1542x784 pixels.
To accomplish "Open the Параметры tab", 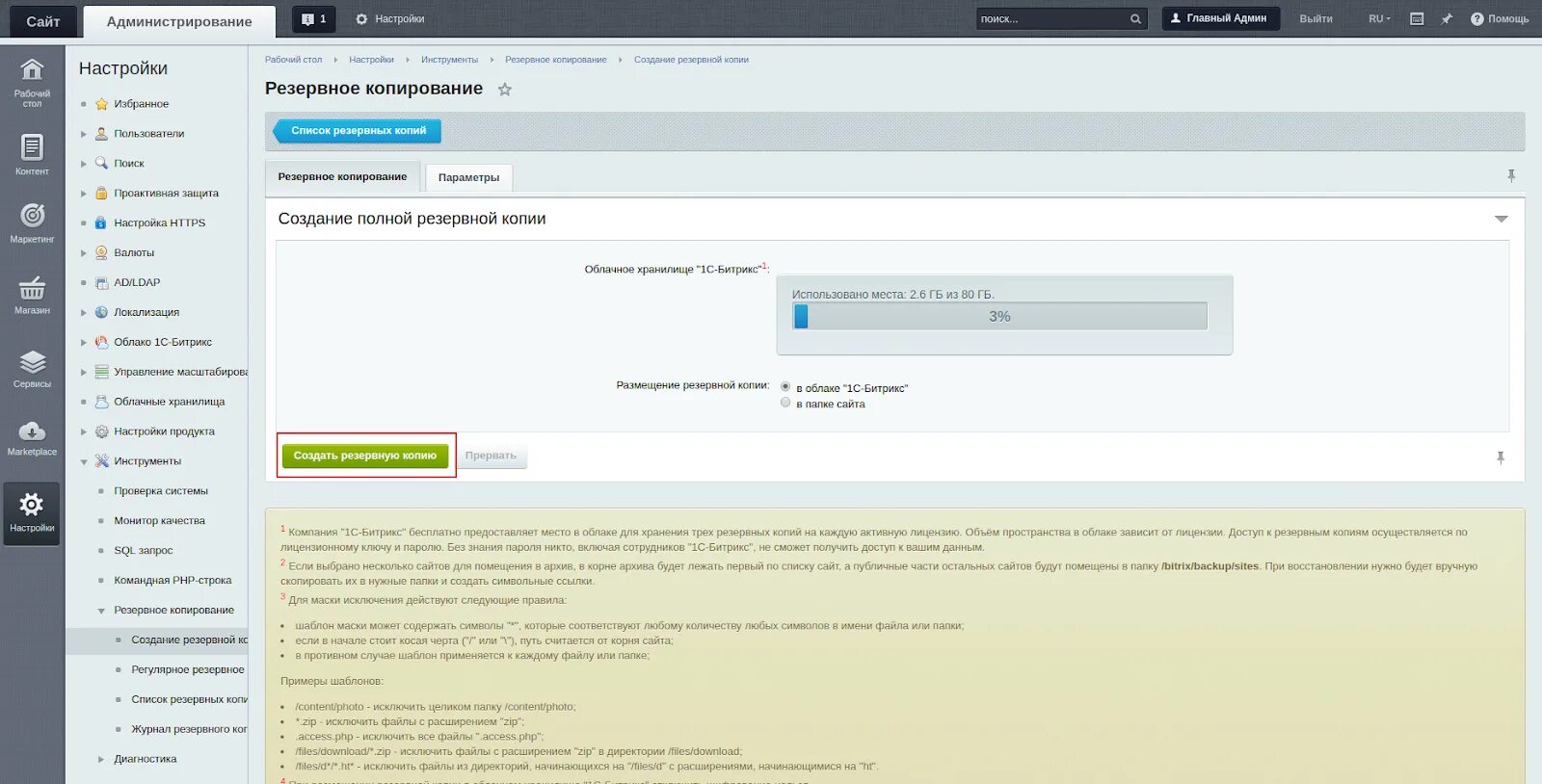I will click(x=468, y=178).
